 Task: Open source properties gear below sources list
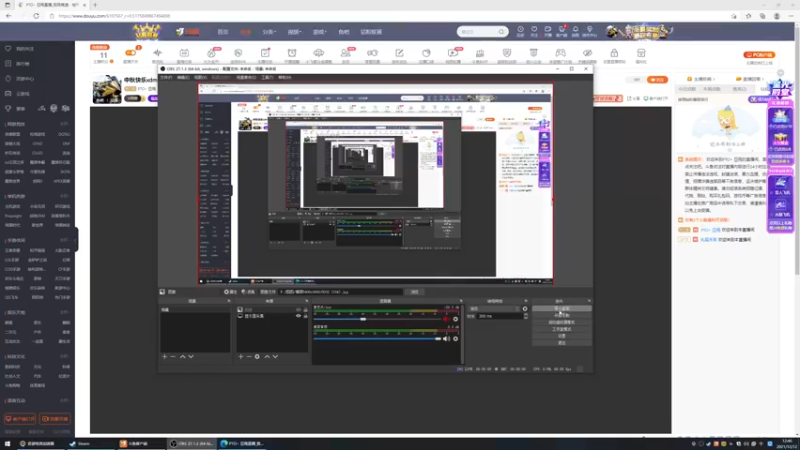point(257,357)
